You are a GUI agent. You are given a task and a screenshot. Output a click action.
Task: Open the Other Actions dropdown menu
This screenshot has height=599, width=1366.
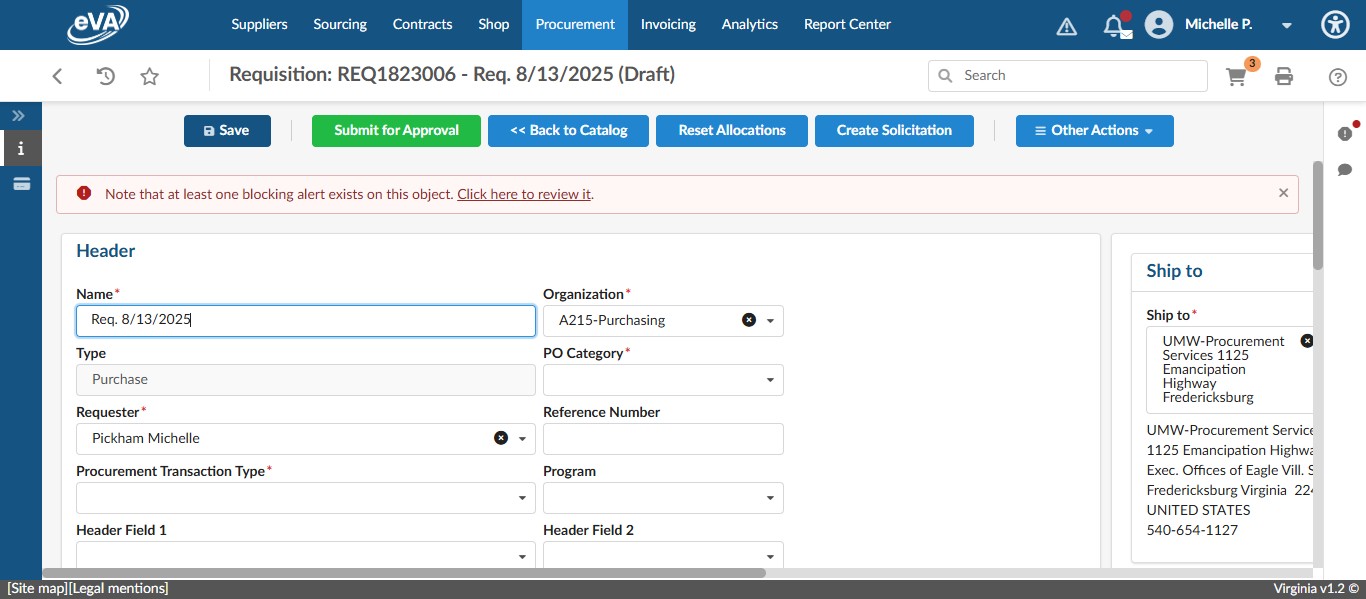1094,130
